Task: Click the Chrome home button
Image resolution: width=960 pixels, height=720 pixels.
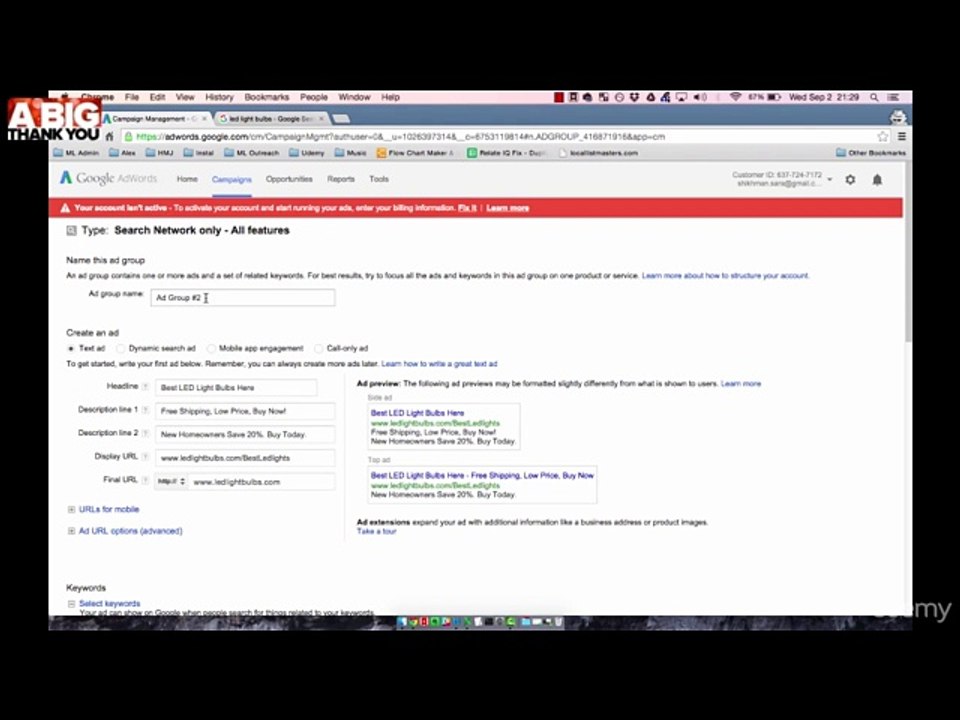Action: 110,137
